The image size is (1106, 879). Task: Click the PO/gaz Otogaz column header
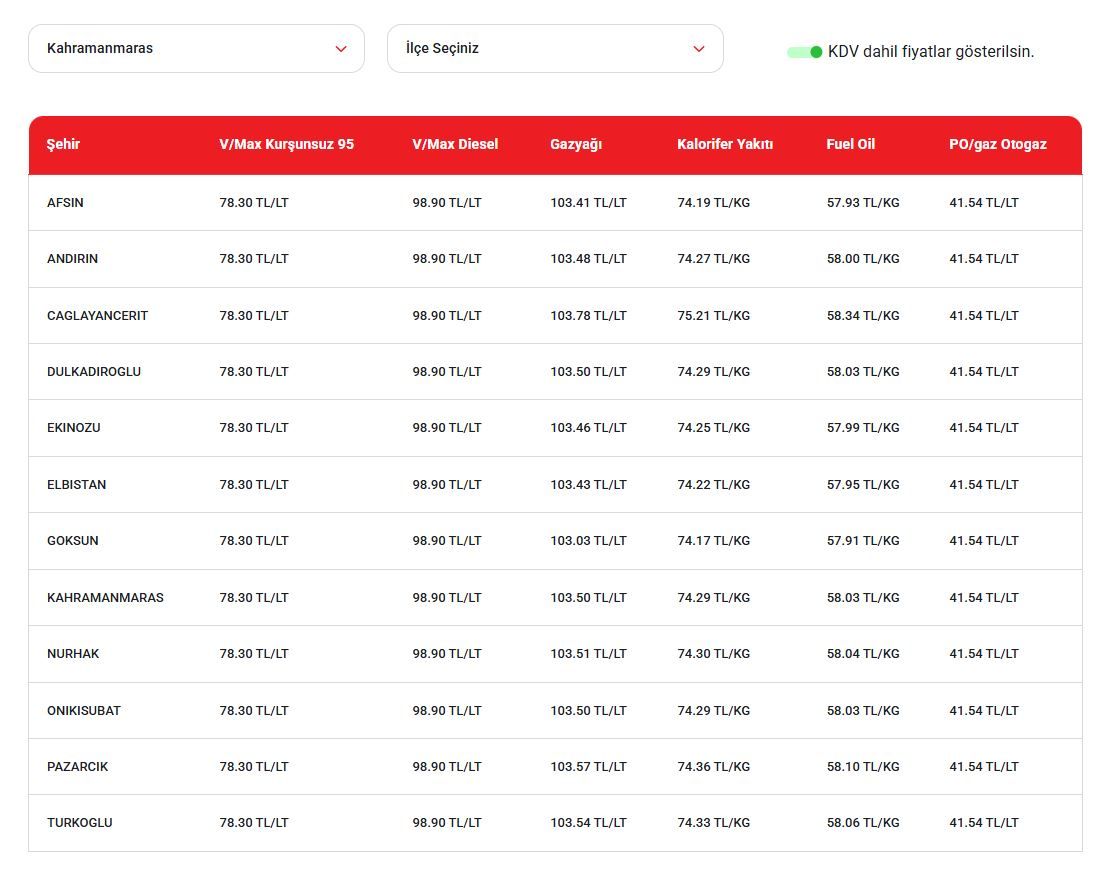tap(998, 145)
